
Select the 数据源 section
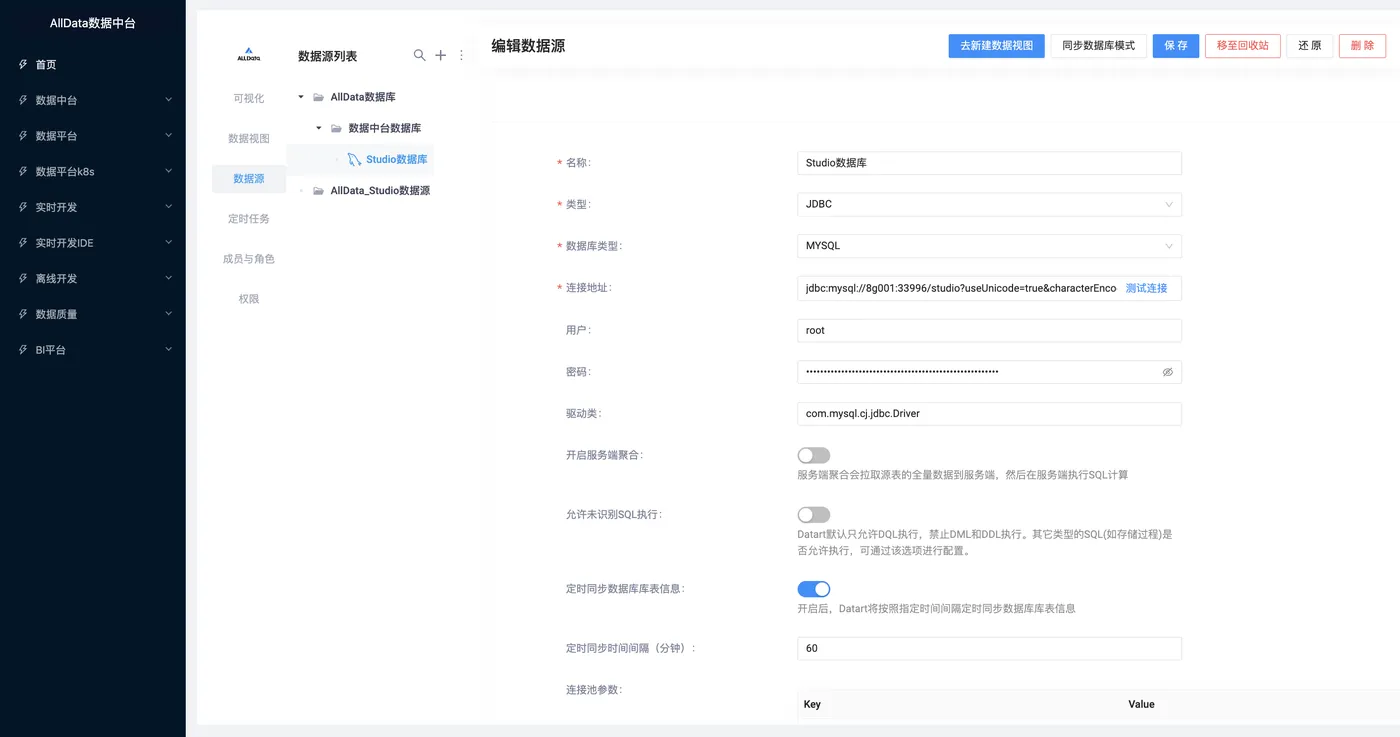(x=249, y=178)
